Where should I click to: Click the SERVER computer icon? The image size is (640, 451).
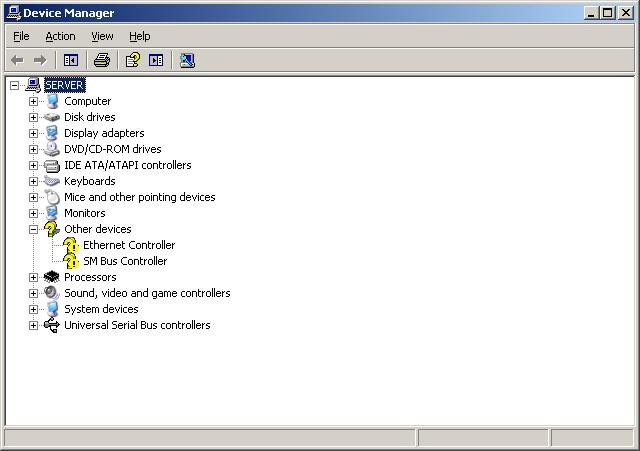tap(33, 85)
